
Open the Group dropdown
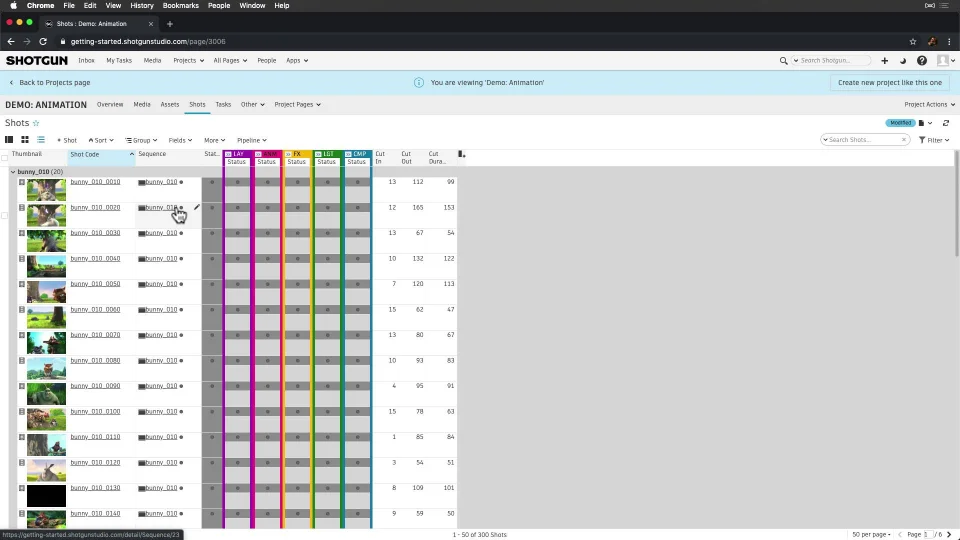tap(141, 140)
